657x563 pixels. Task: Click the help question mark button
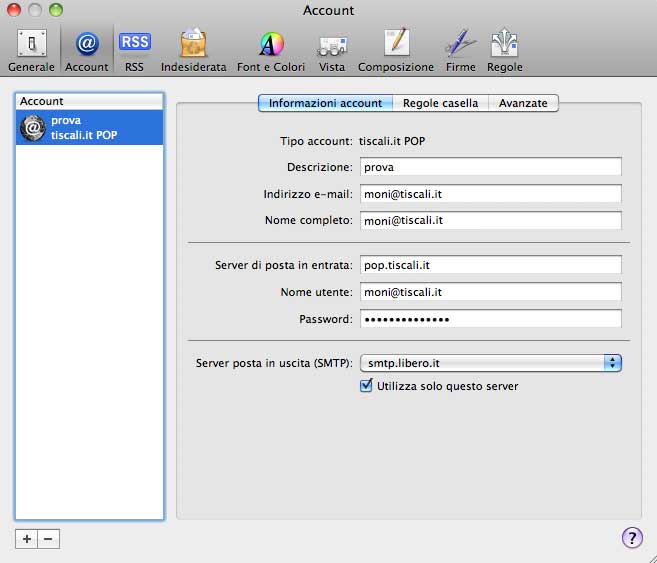[632, 537]
